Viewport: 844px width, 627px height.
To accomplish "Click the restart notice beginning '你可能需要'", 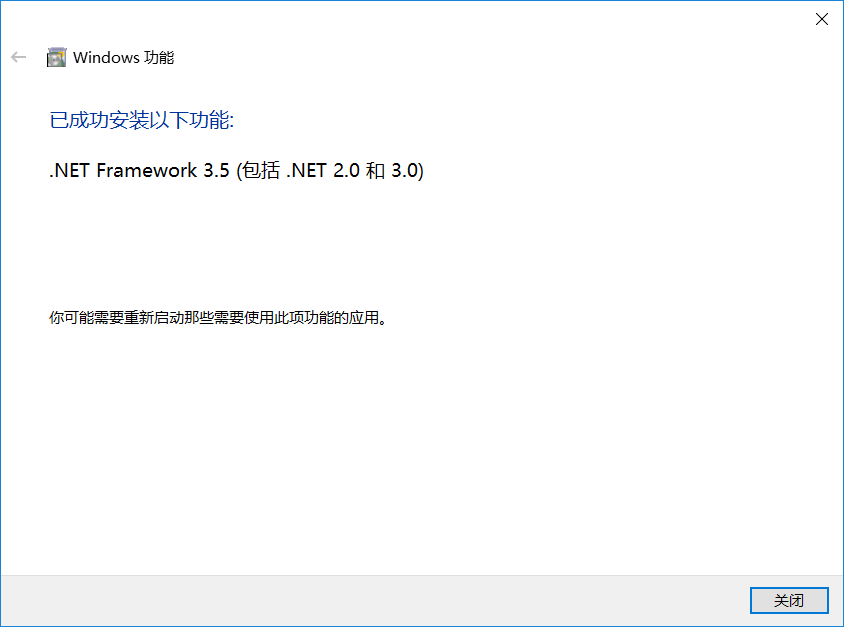I will click(x=218, y=318).
